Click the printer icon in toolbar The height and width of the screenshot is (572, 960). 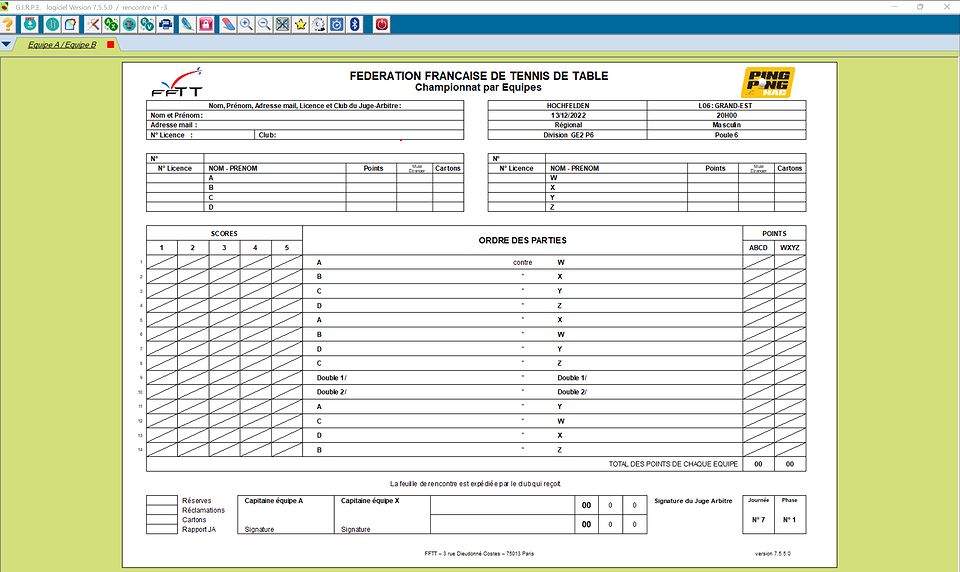(166, 24)
